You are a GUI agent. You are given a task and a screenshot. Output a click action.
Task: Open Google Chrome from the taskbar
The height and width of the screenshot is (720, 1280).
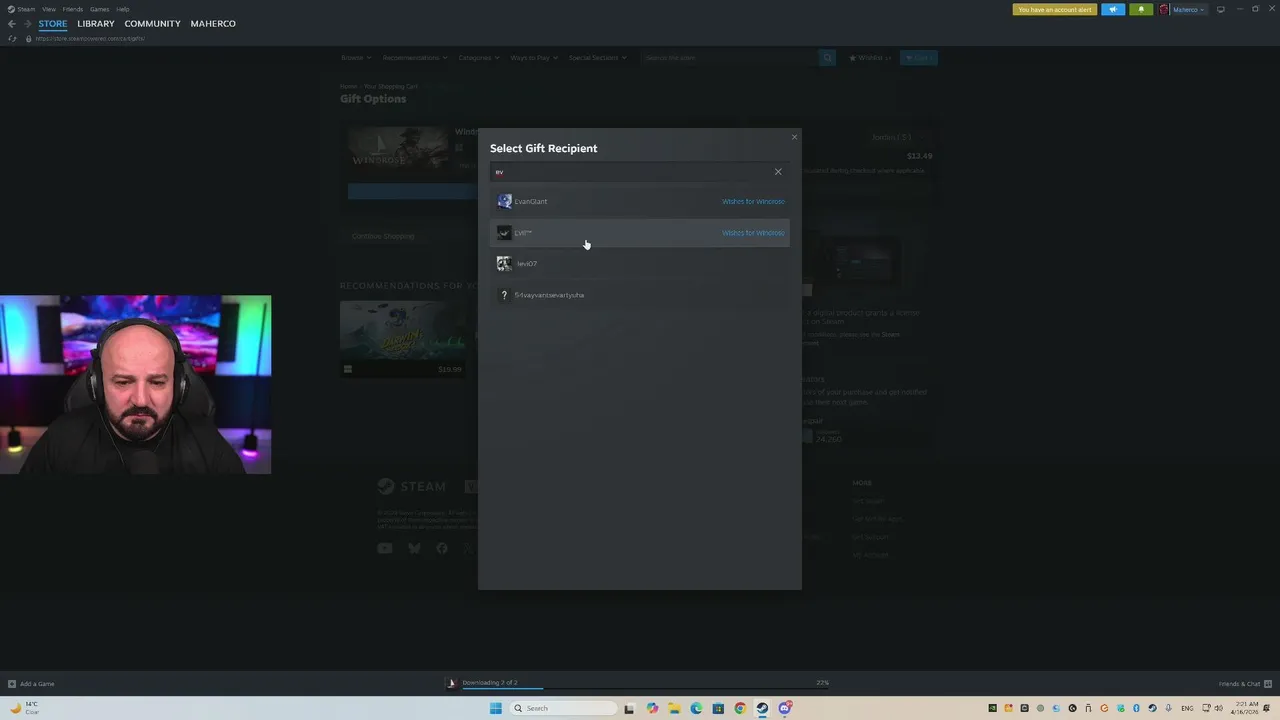tap(740, 708)
